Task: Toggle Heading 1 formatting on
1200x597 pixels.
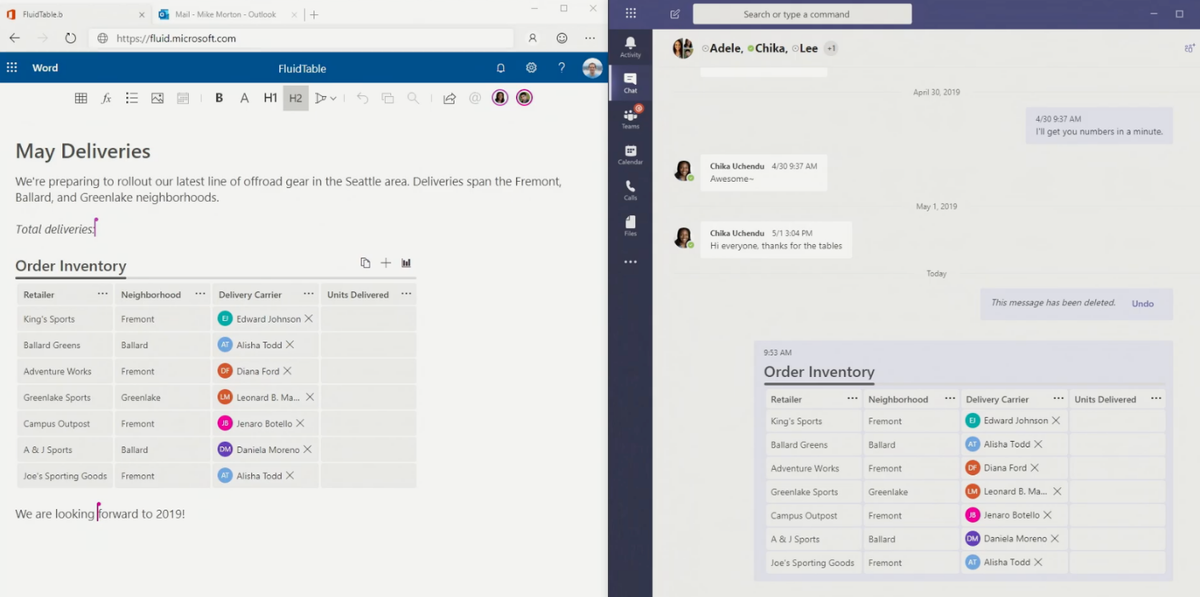Action: tap(270, 97)
